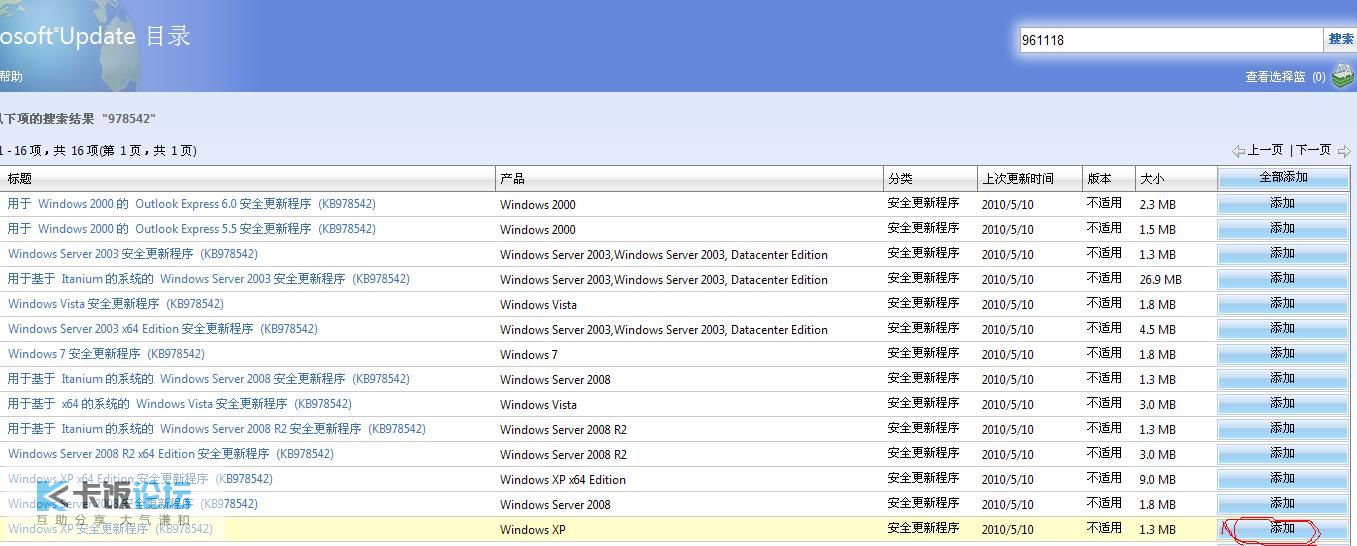The width and height of the screenshot is (1357, 546).
Task: Click the previous page left arrow icon
Action: (x=1239, y=151)
